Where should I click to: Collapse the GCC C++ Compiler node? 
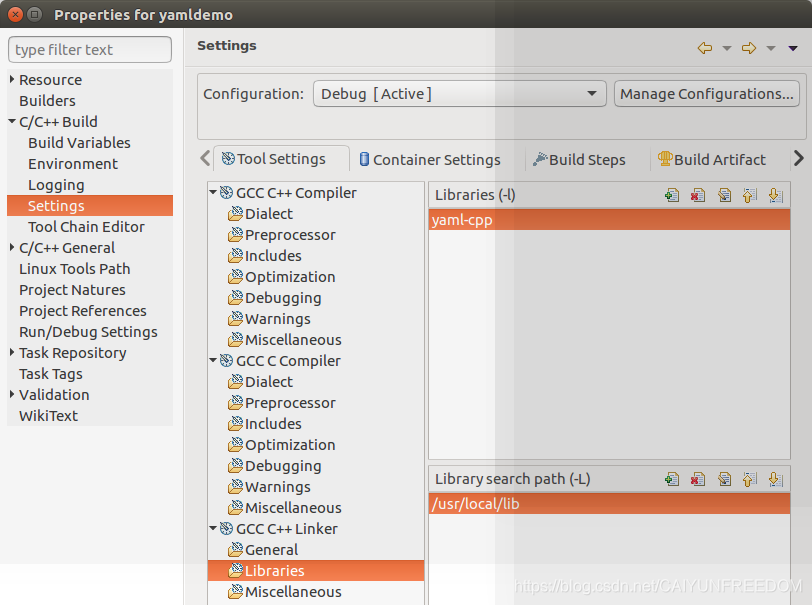[213, 192]
